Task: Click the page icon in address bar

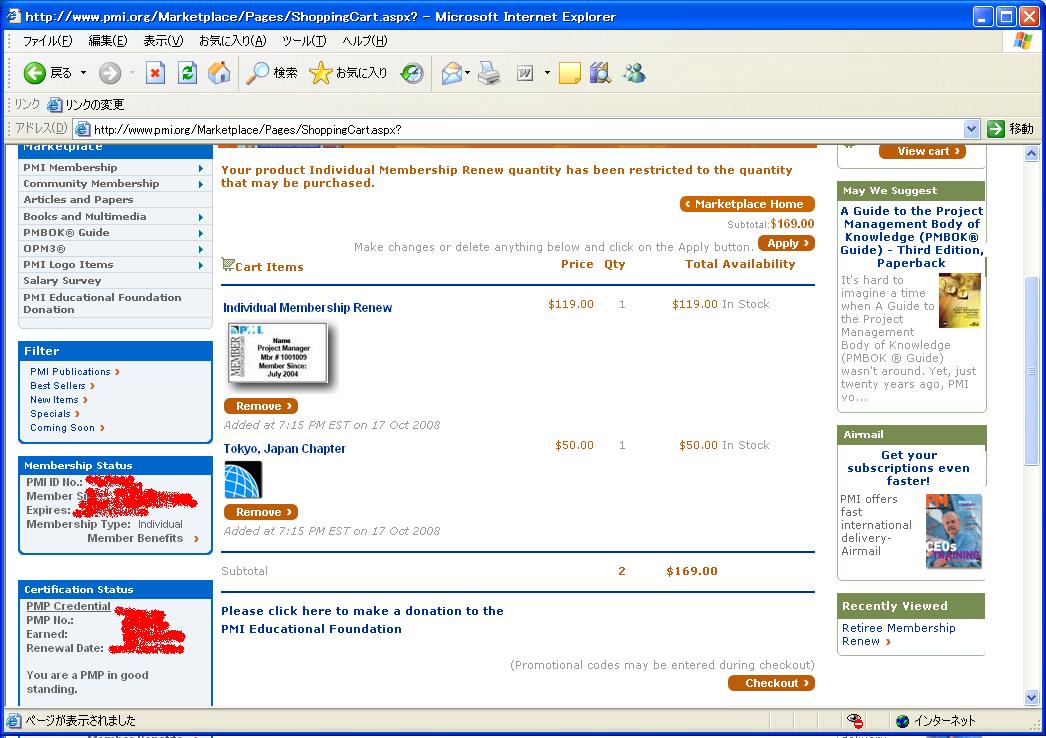Action: 82,129
